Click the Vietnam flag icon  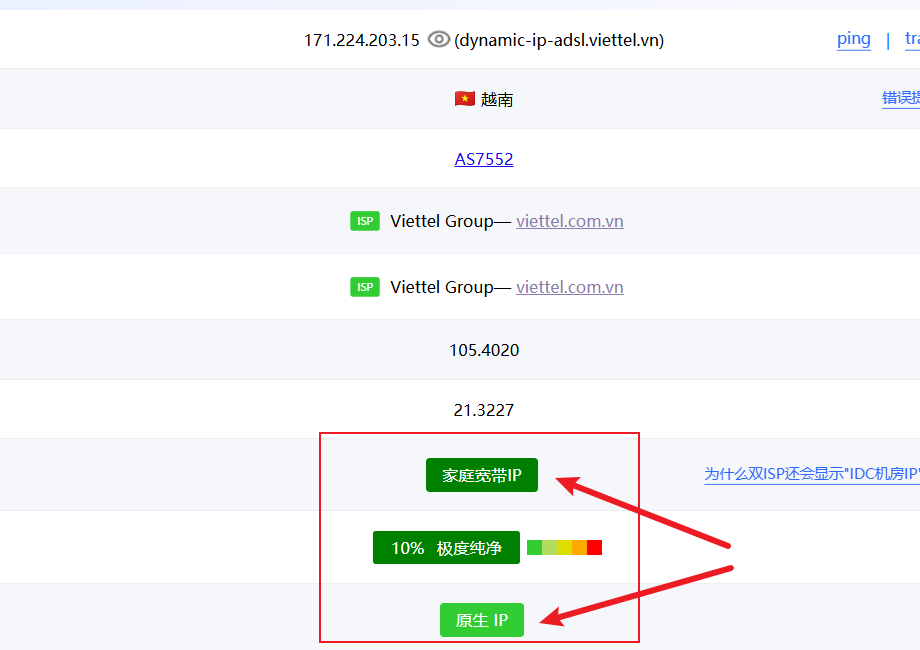pyautogui.click(x=464, y=99)
